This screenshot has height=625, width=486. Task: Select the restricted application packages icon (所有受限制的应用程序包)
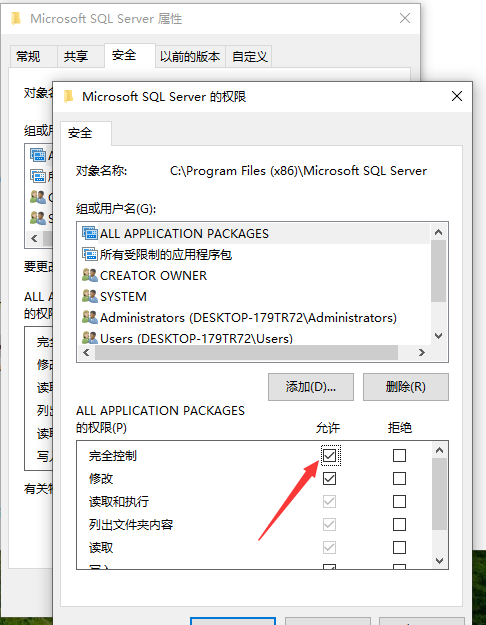point(90,254)
